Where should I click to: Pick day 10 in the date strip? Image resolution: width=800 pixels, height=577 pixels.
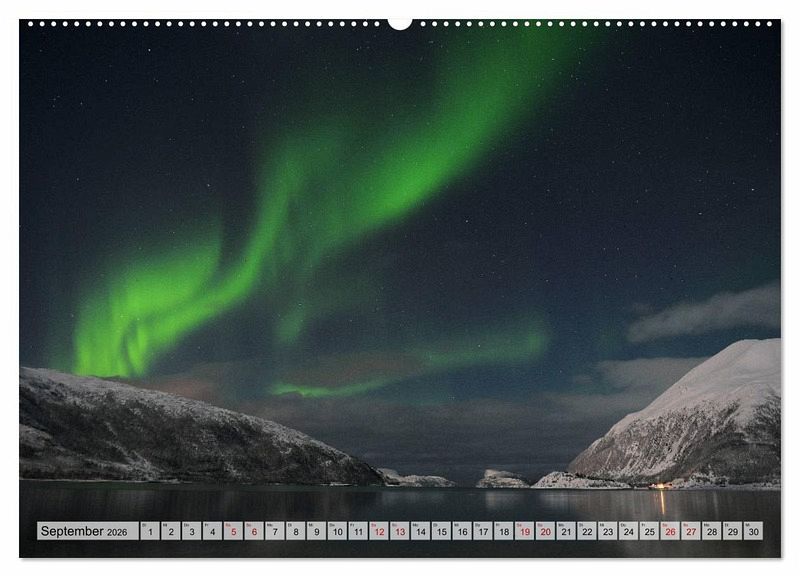(337, 531)
